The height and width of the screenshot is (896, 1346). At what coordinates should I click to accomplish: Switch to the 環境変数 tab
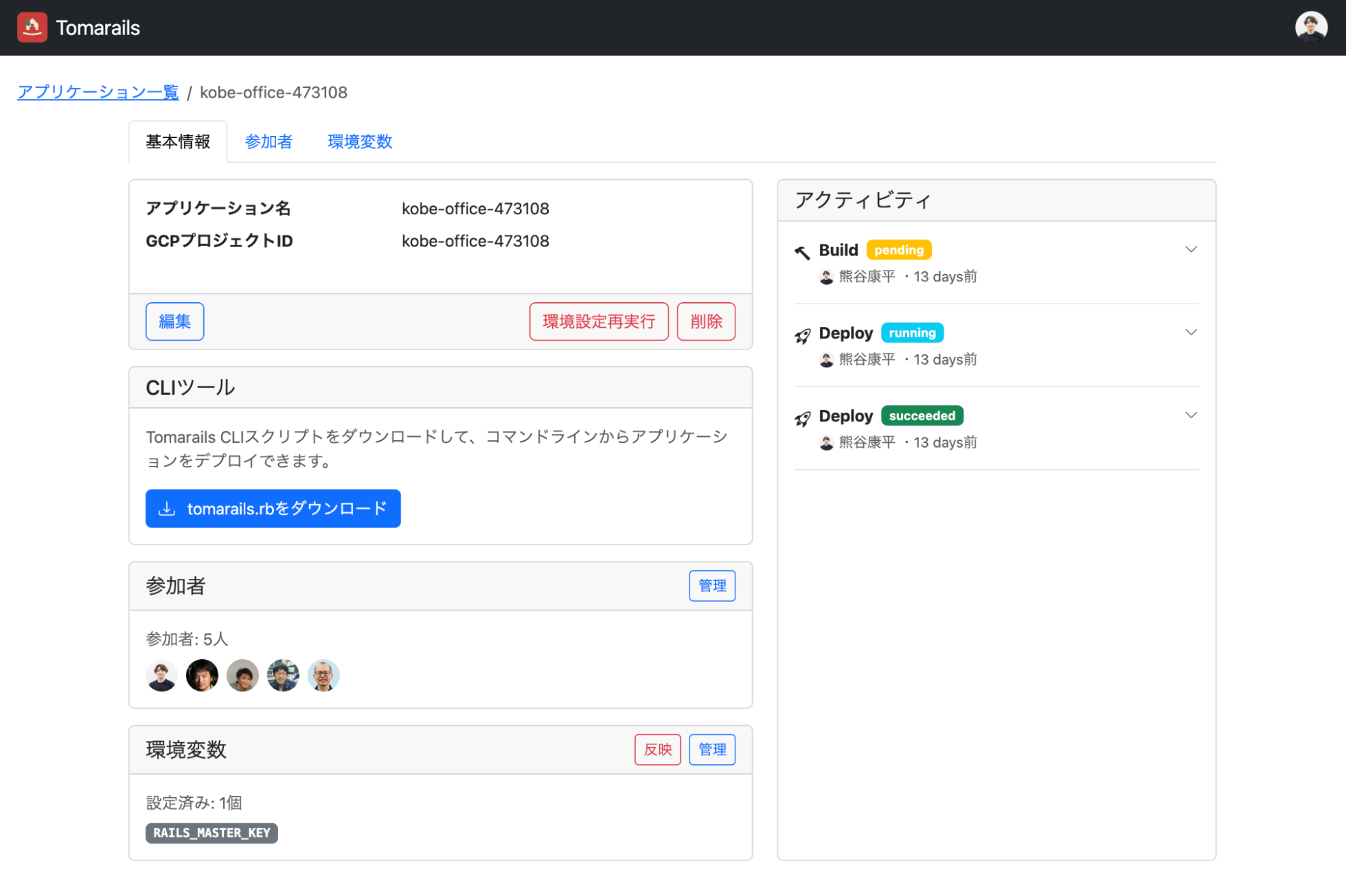(x=360, y=141)
